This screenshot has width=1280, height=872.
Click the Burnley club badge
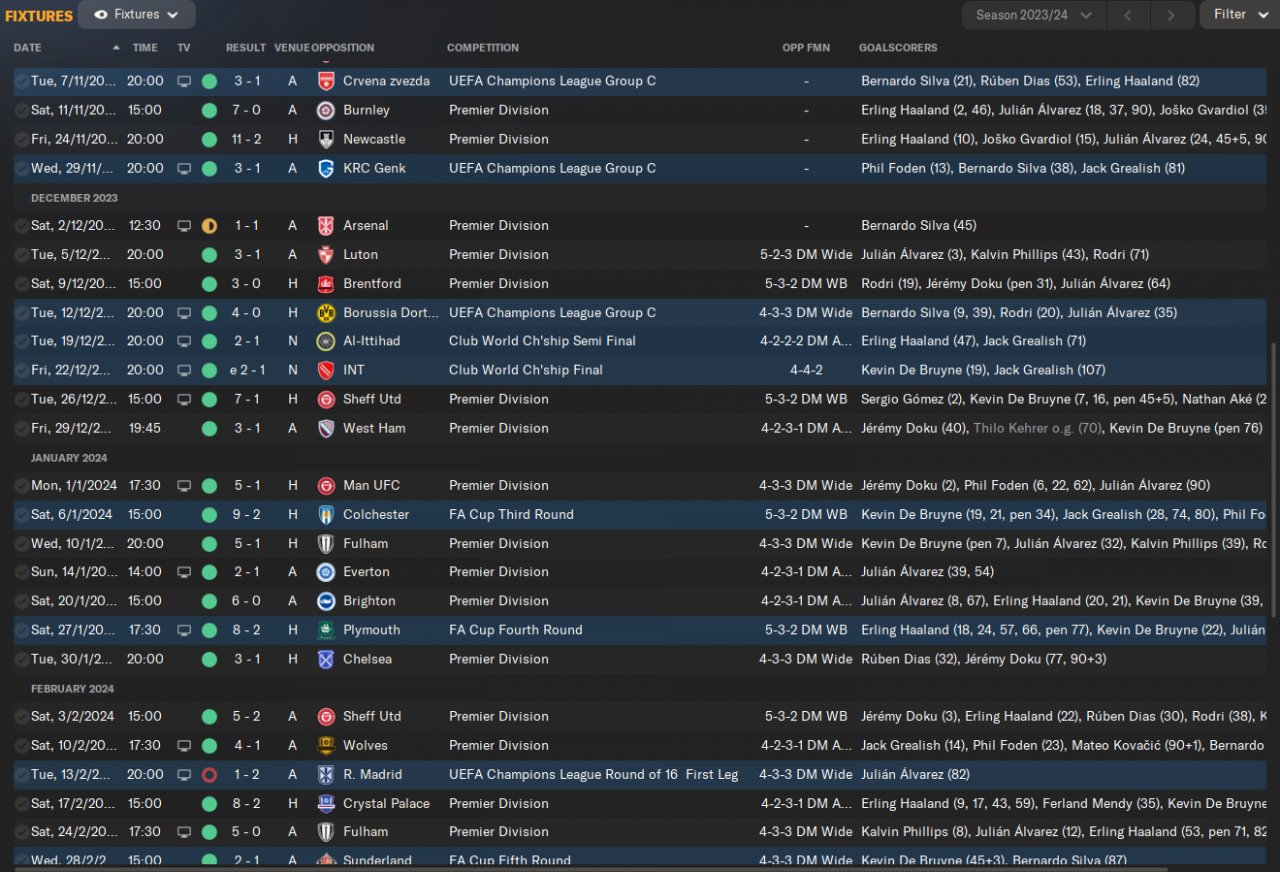coord(325,110)
